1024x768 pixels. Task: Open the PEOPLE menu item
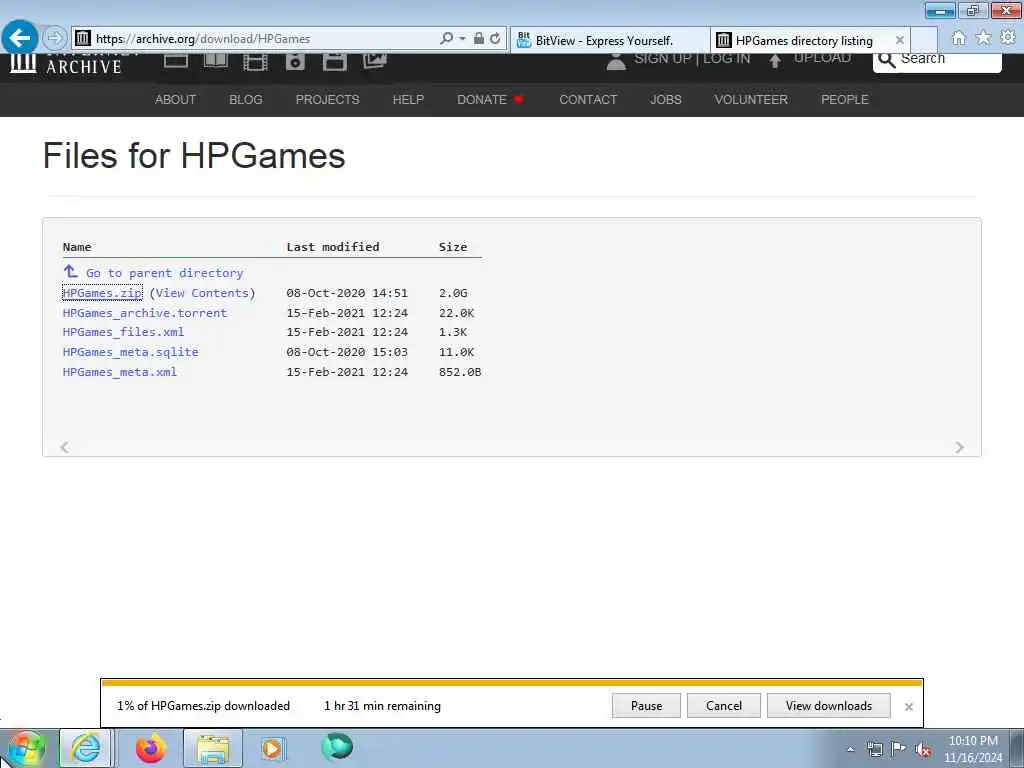tap(844, 99)
